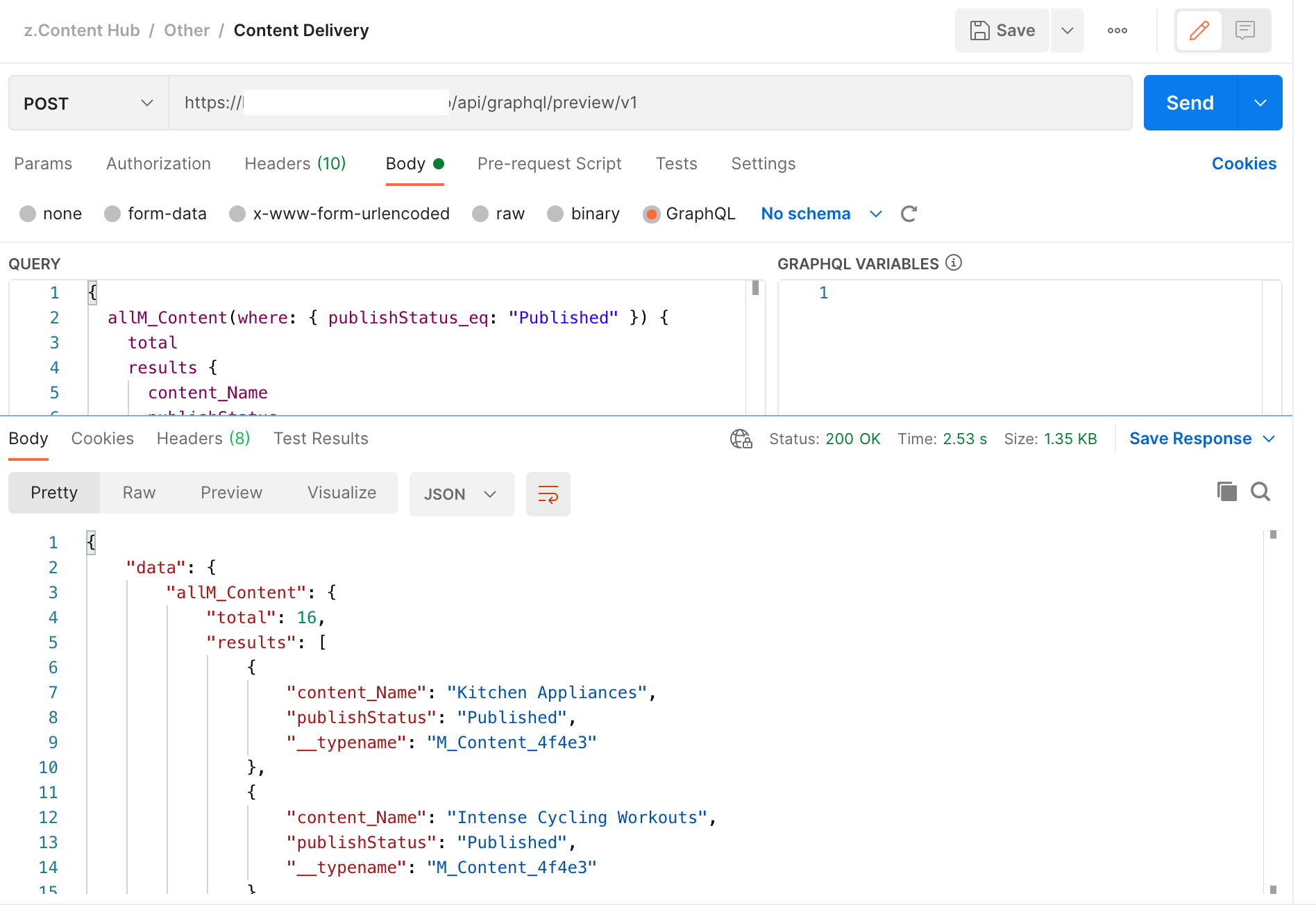Switch to pencil edit mode icon
This screenshot has width=1316, height=912.
pyautogui.click(x=1199, y=31)
